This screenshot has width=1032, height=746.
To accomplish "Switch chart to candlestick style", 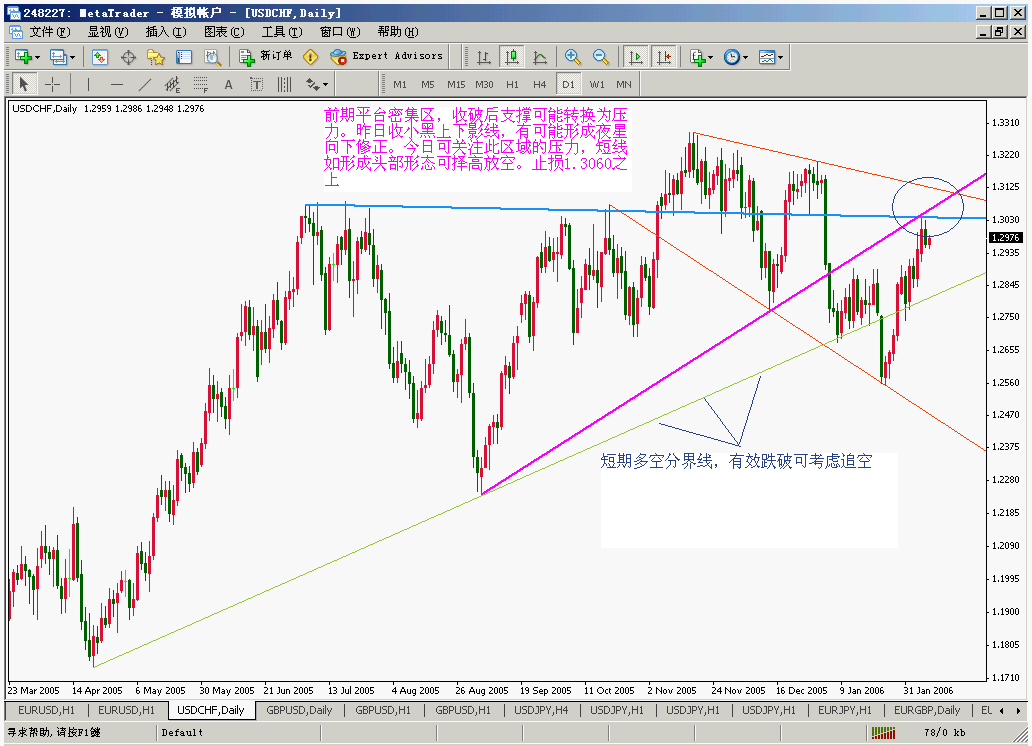I will [x=511, y=57].
